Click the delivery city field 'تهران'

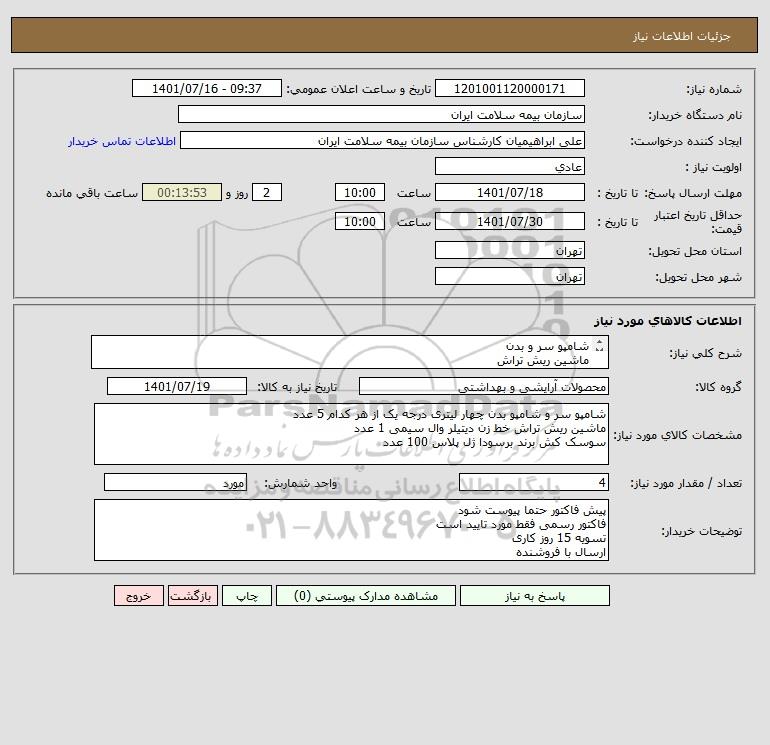(510, 277)
